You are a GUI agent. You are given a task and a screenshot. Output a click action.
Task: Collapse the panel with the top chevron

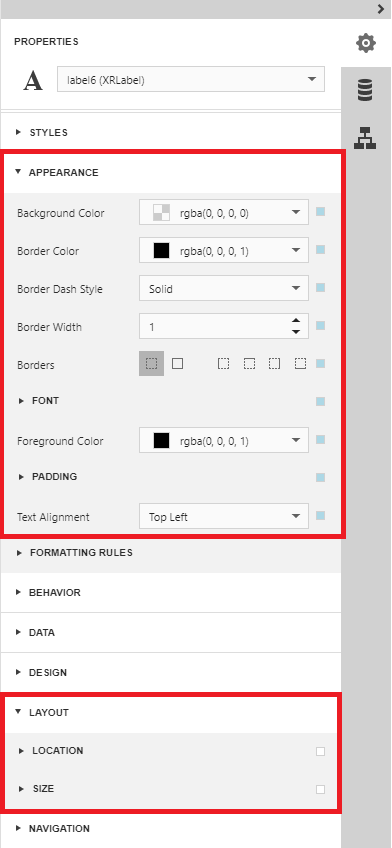coord(381,9)
